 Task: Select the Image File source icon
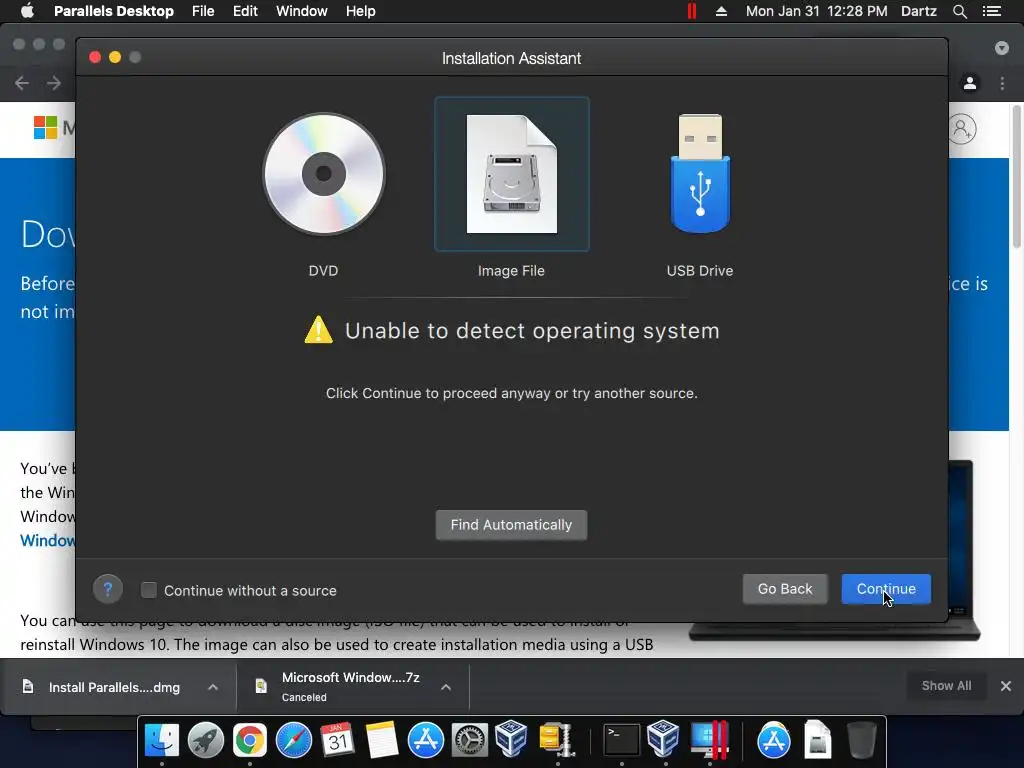[x=511, y=174]
